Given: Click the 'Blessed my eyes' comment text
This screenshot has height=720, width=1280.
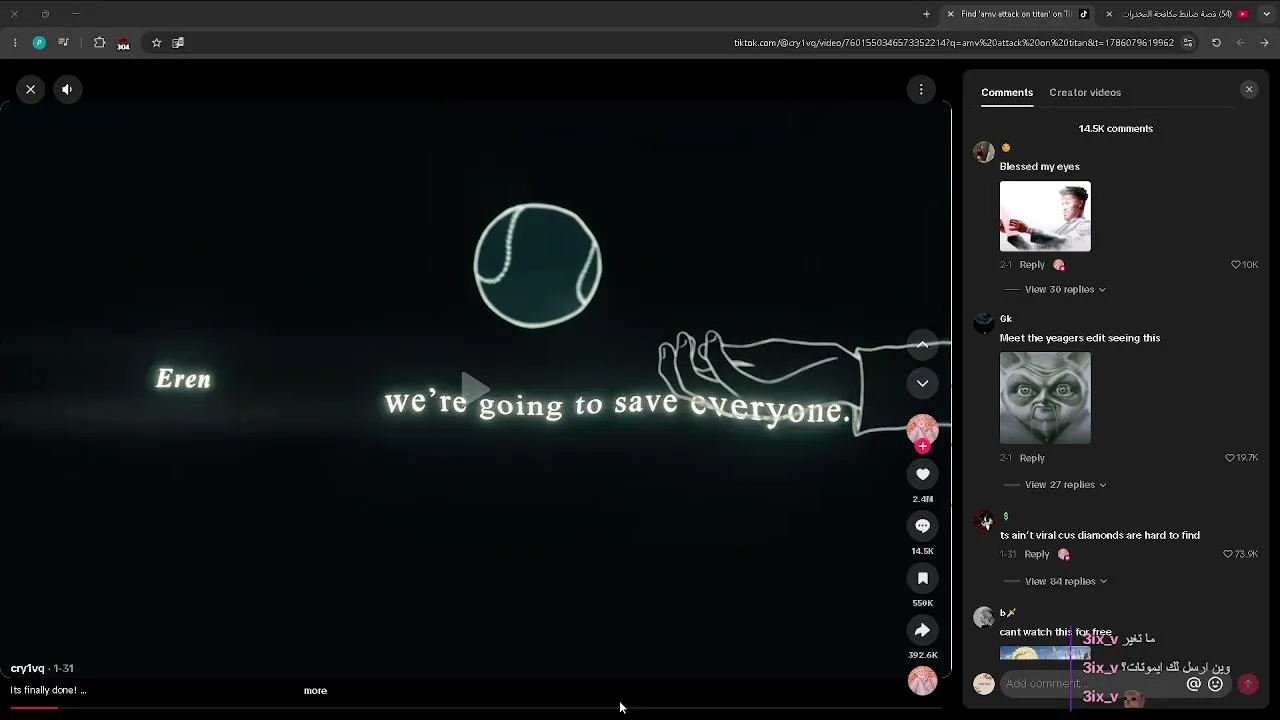Looking at the screenshot, I should point(1039,167).
